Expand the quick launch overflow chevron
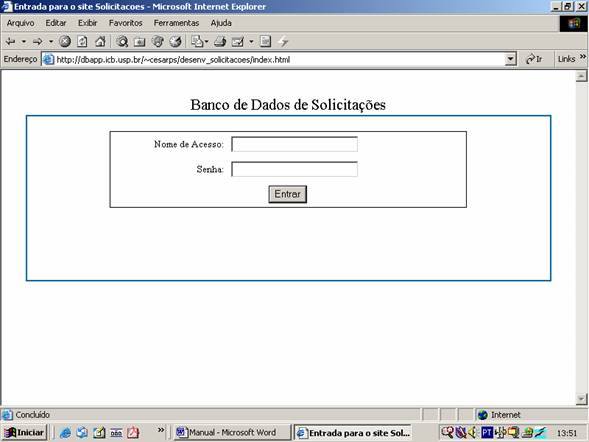 (x=161, y=430)
